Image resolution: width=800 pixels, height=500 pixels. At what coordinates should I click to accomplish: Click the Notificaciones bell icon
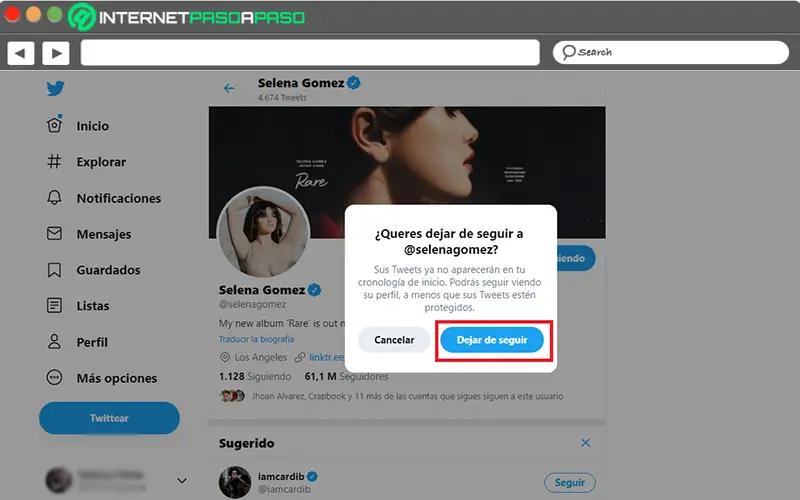click(56, 198)
